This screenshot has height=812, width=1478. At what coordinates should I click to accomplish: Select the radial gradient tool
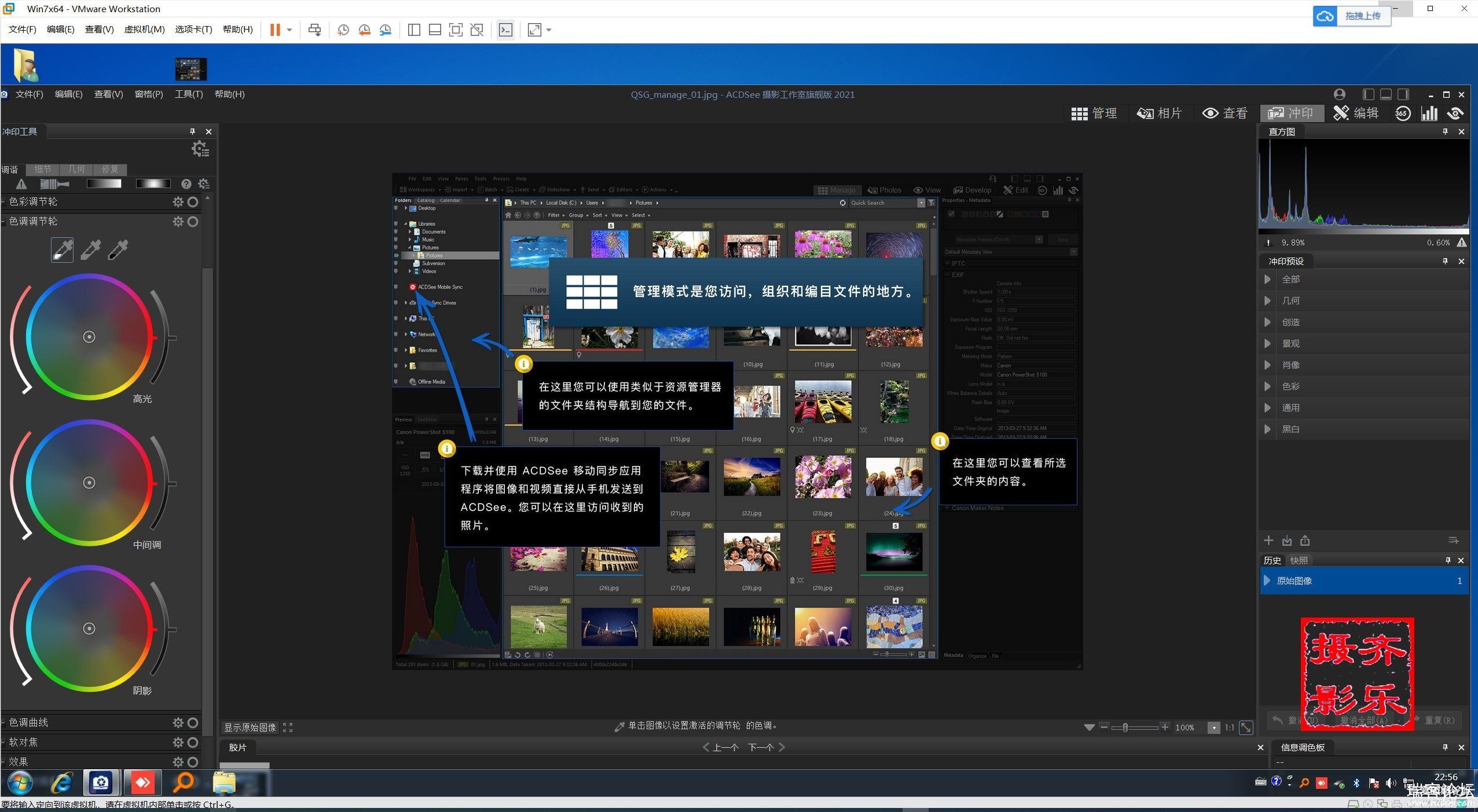[153, 184]
